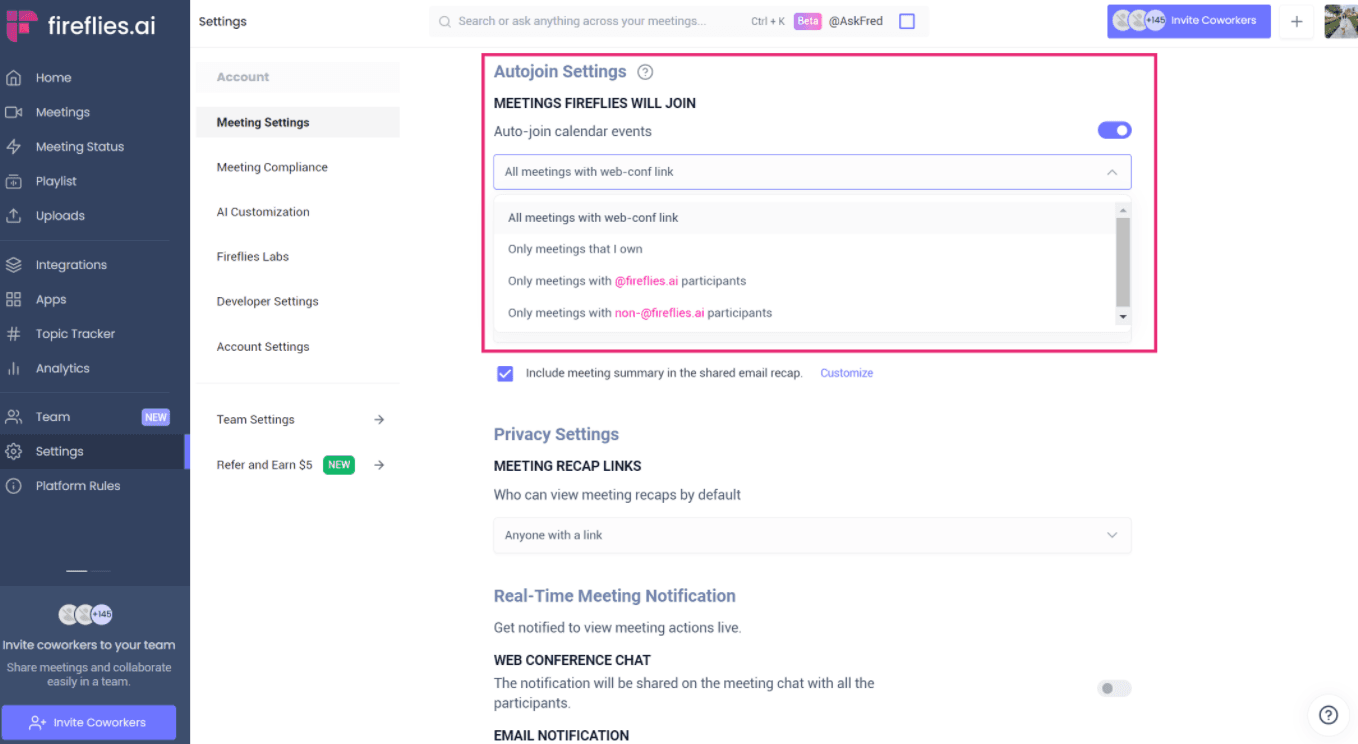Screen dimensions: 1358x744
Task: Click green NEW badge on Refer and Earn
Action: point(339,465)
